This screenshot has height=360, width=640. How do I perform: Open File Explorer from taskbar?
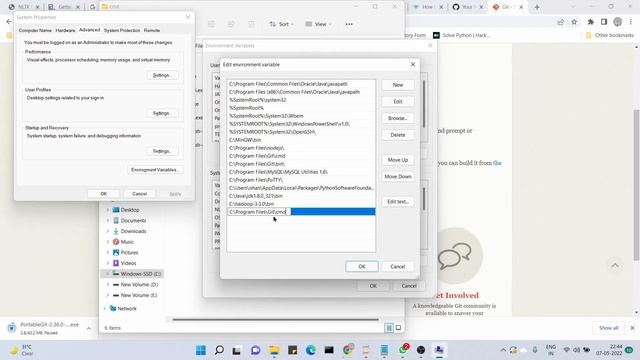(274, 350)
